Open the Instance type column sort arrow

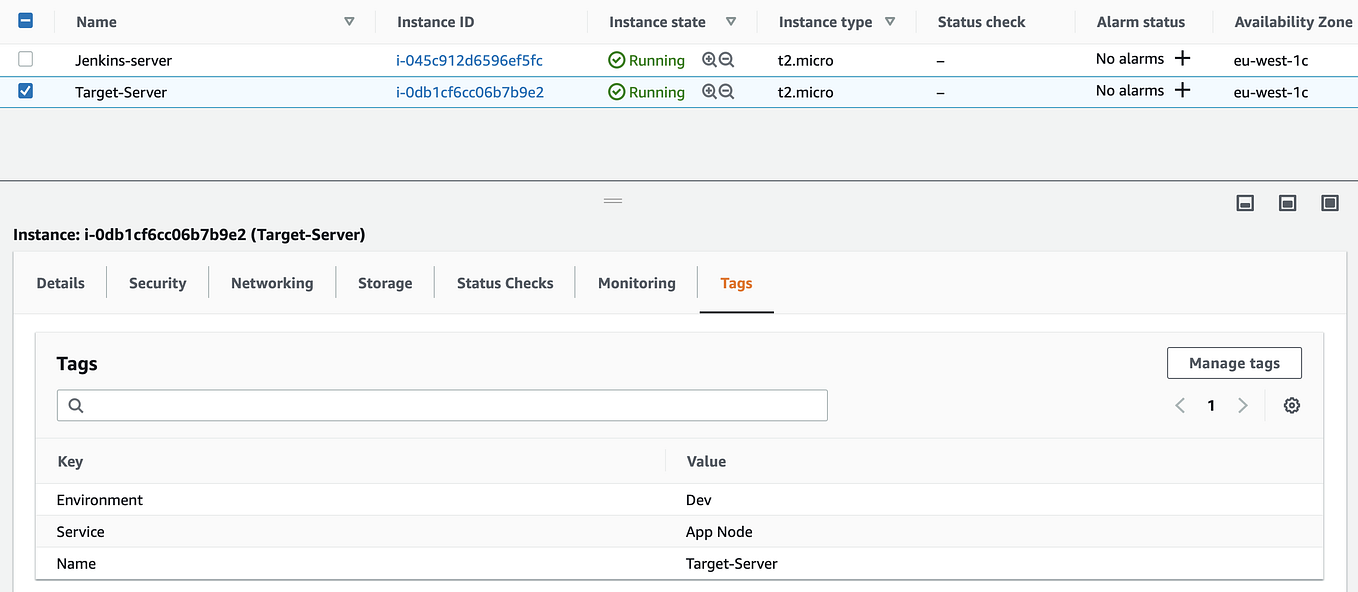(890, 22)
